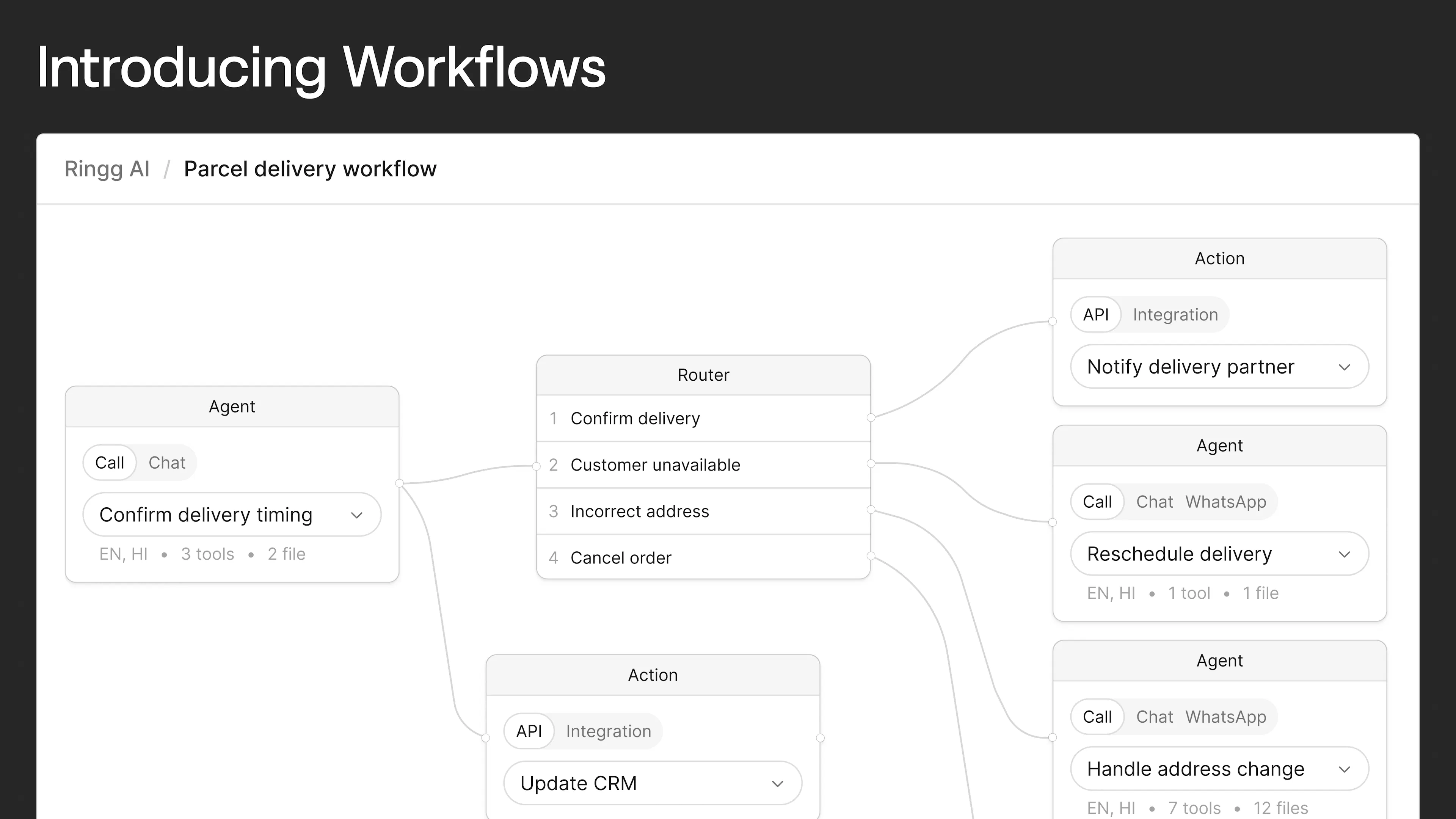Select the Customer unavailable router row
This screenshot has width=1456, height=819.
tap(703, 464)
